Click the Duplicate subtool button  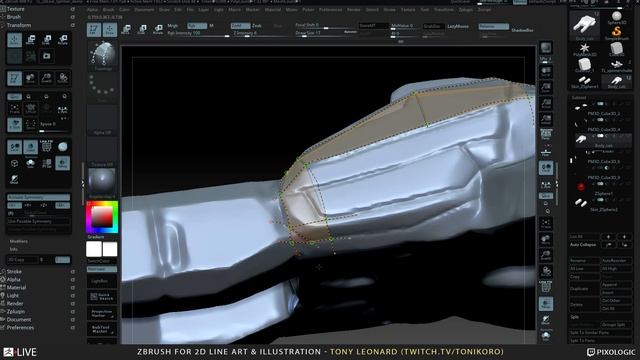click(x=584, y=289)
